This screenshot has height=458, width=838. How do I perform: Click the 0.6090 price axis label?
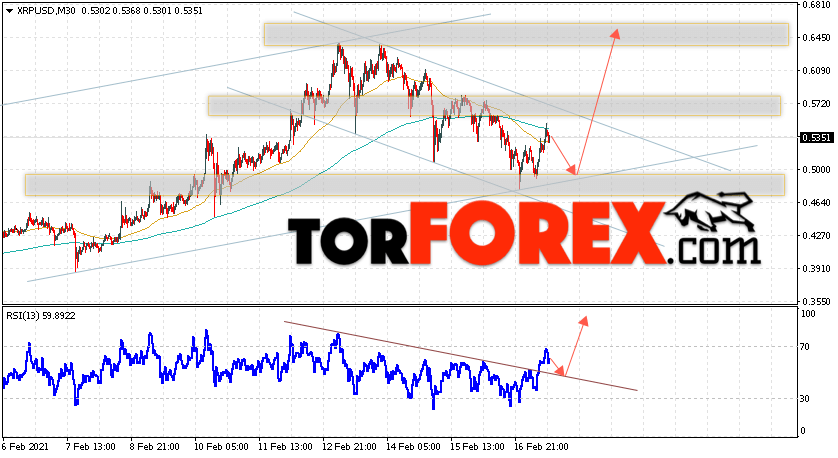coord(816,71)
